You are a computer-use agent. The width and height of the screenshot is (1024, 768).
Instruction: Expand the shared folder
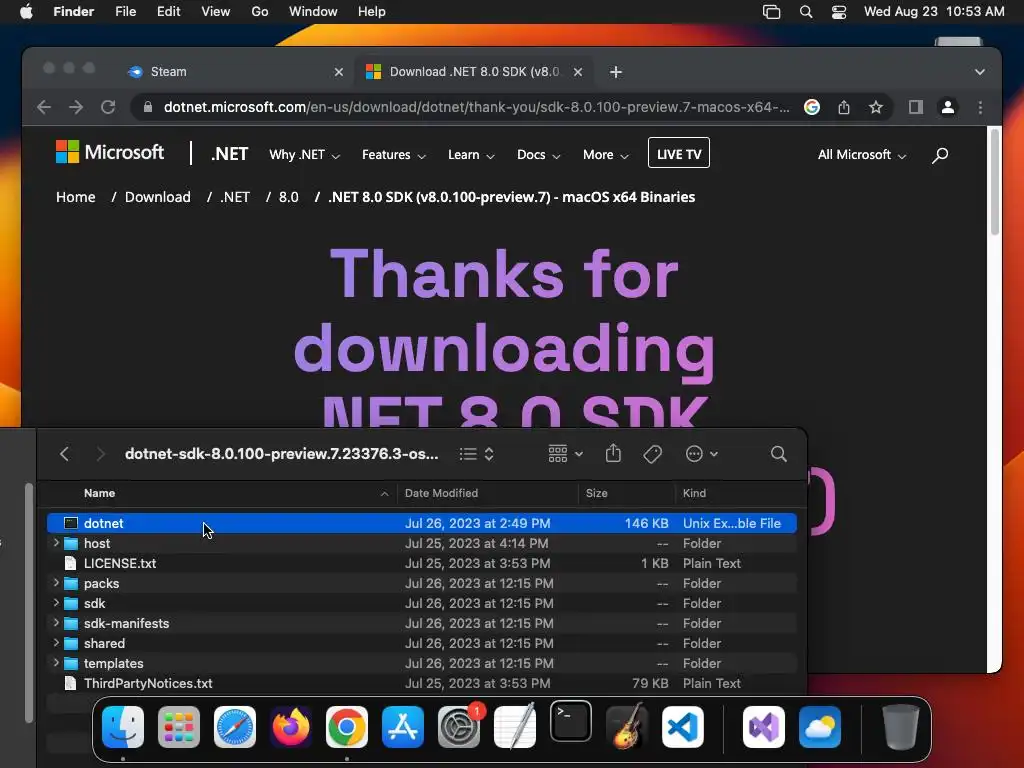tap(56, 643)
